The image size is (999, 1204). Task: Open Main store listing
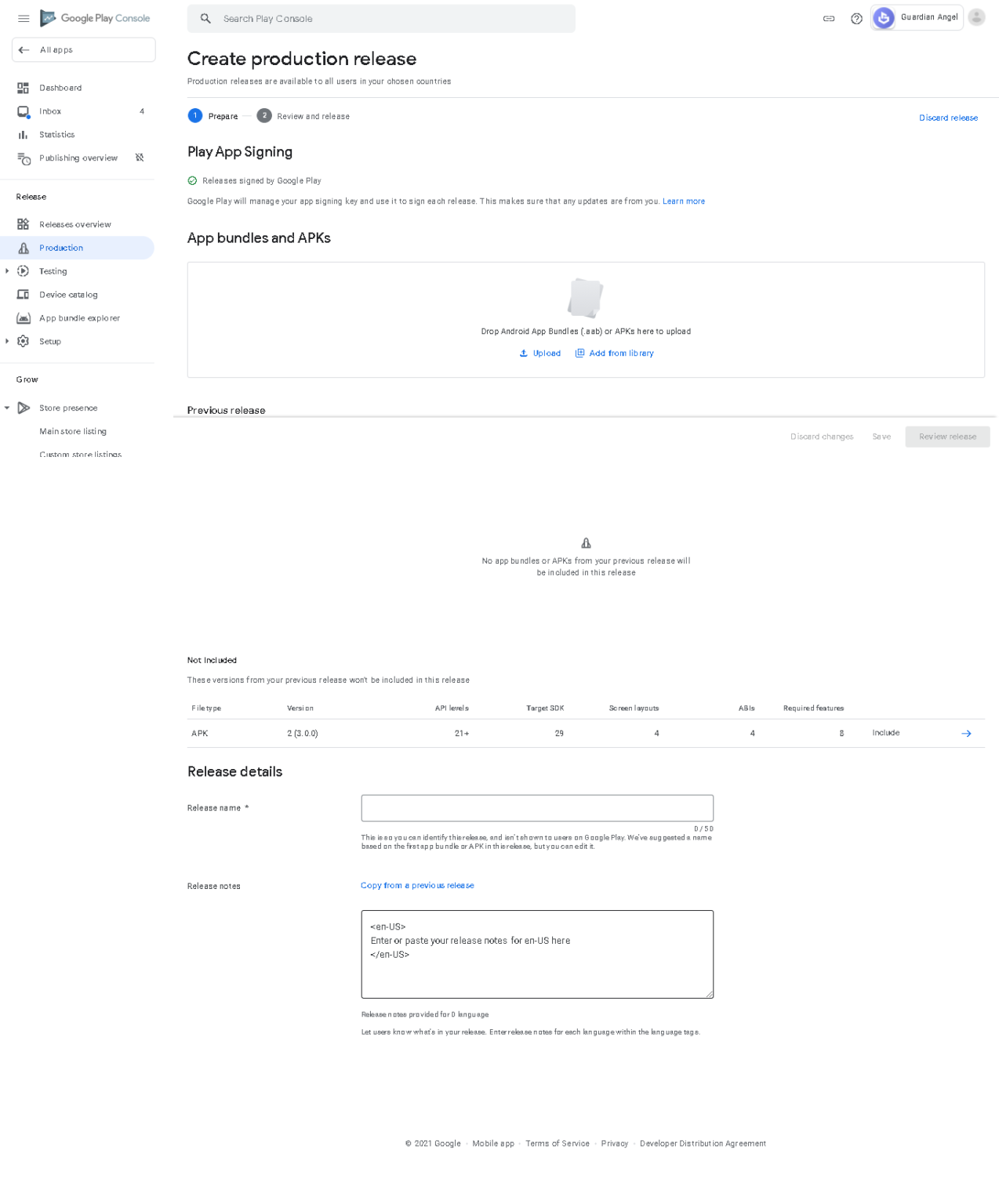point(73,430)
